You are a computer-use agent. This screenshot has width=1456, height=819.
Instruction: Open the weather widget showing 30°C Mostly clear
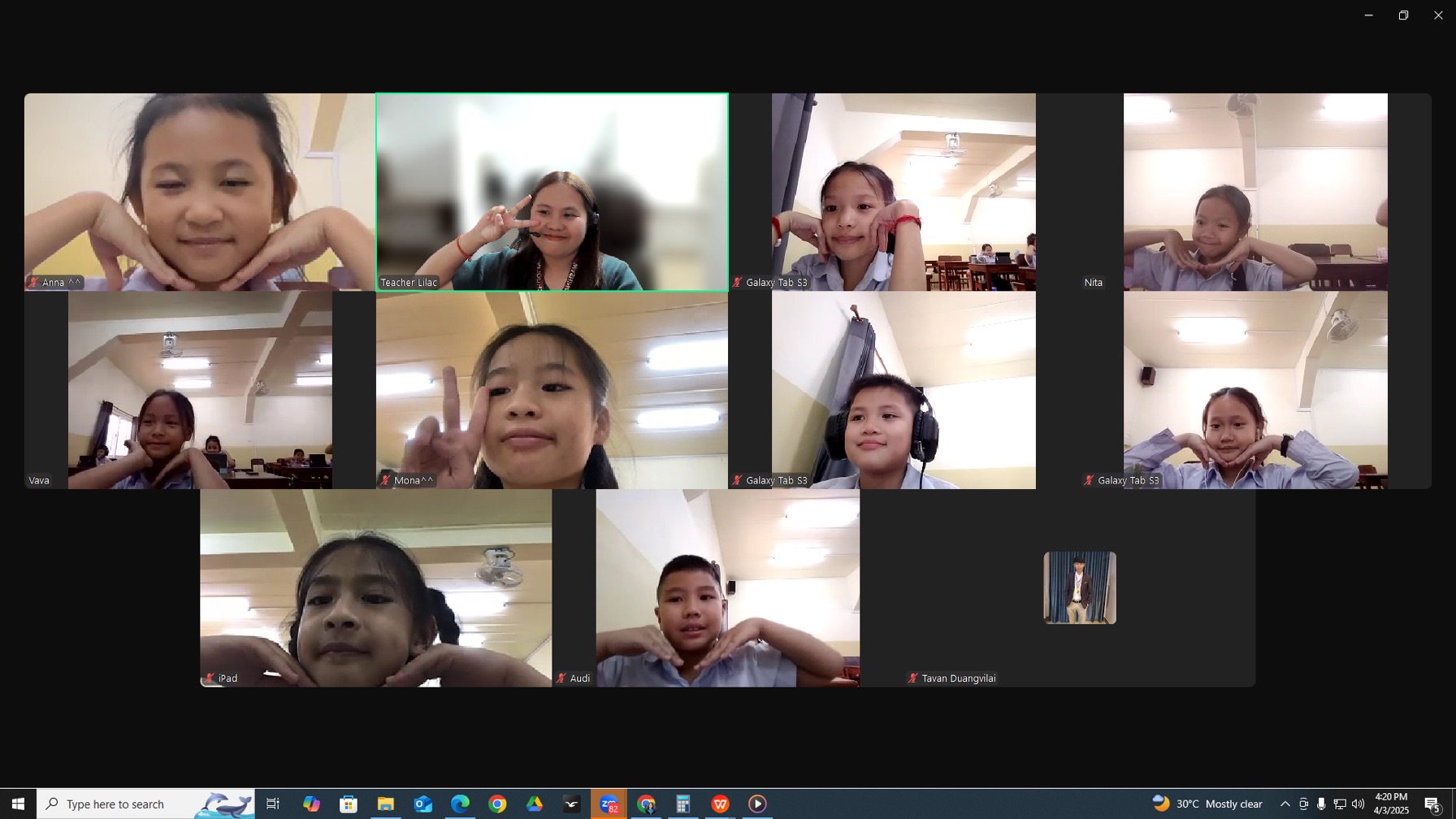pos(1207,804)
